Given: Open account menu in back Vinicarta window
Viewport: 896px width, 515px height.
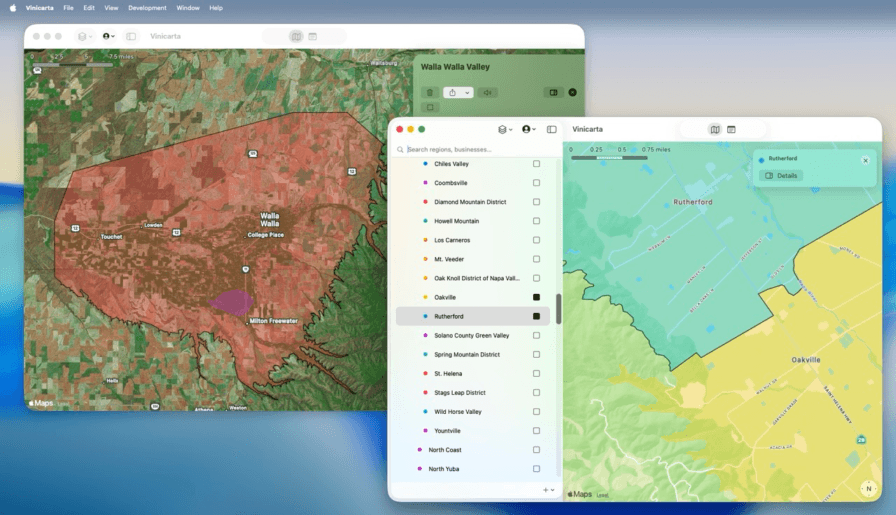Looking at the screenshot, I should (x=109, y=37).
